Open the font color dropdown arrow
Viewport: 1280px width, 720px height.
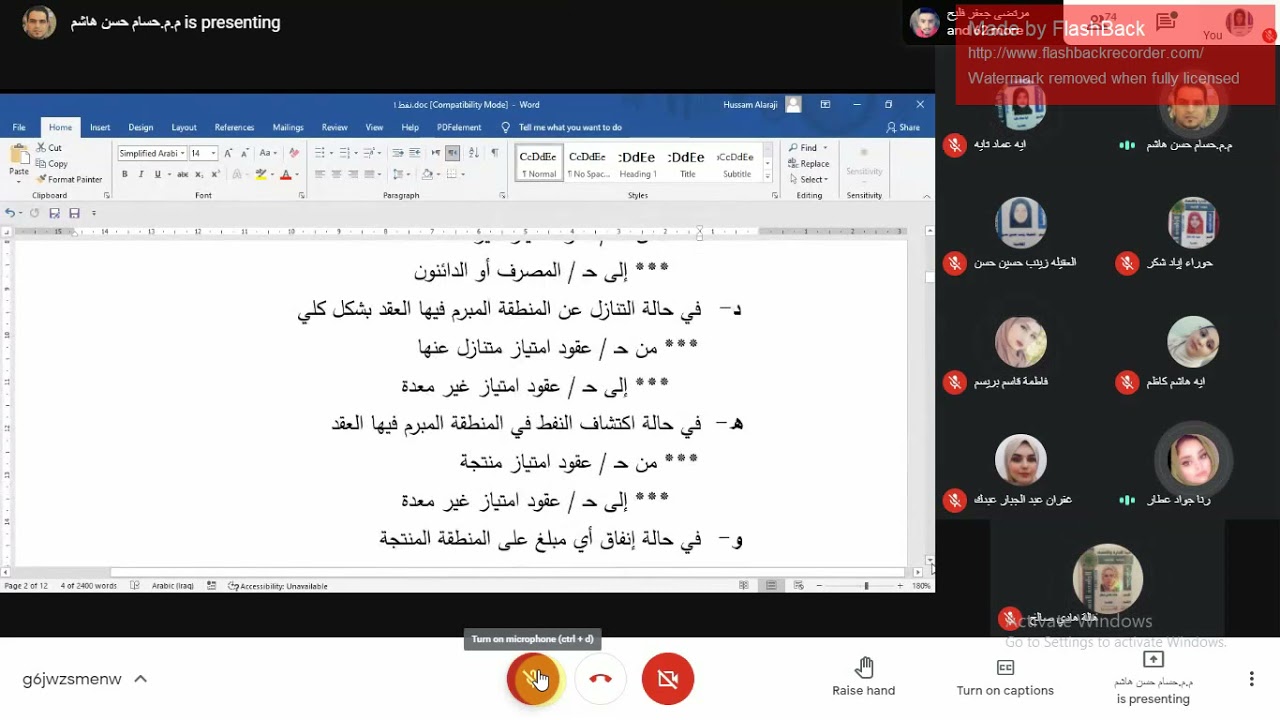click(297, 174)
